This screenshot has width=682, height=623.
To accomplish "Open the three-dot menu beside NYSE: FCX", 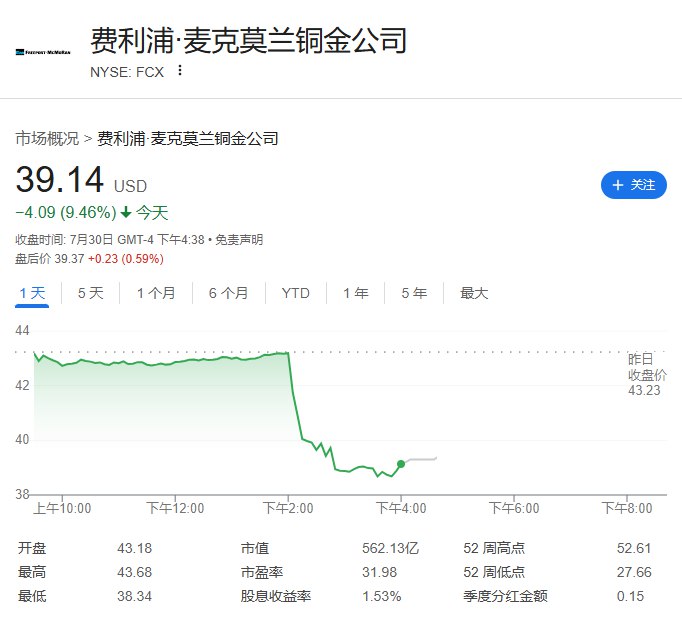I will (x=180, y=70).
